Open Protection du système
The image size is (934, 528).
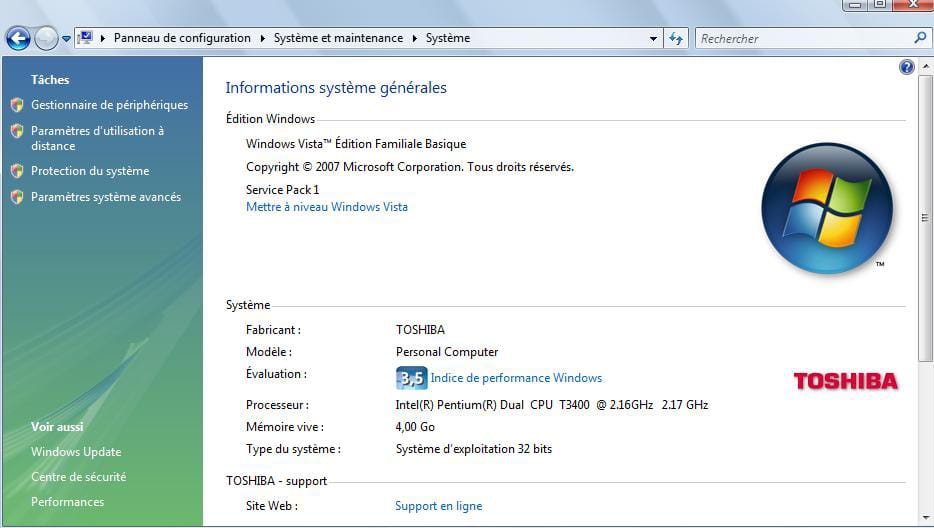coord(90,171)
